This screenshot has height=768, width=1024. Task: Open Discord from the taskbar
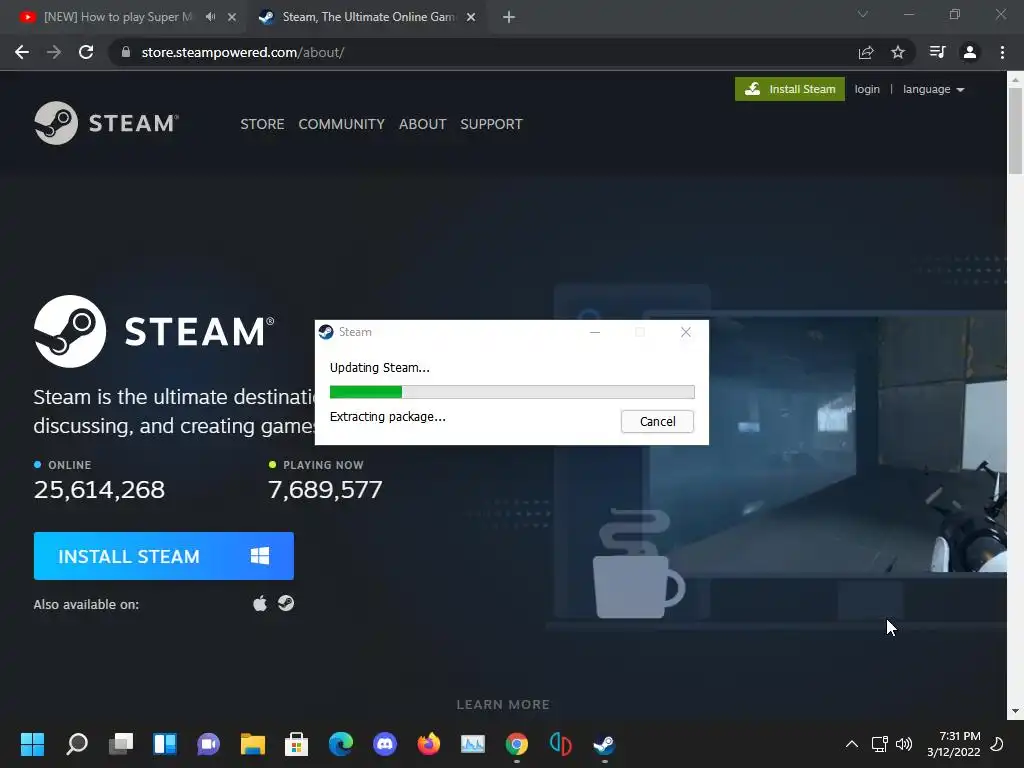coord(385,744)
